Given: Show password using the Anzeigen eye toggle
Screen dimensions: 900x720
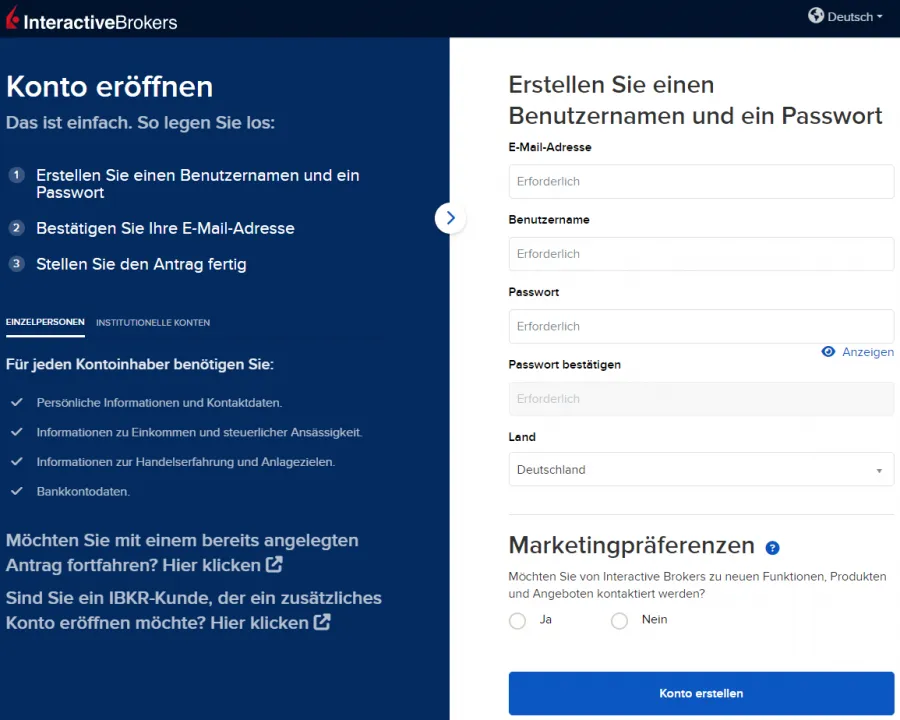Looking at the screenshot, I should [857, 351].
